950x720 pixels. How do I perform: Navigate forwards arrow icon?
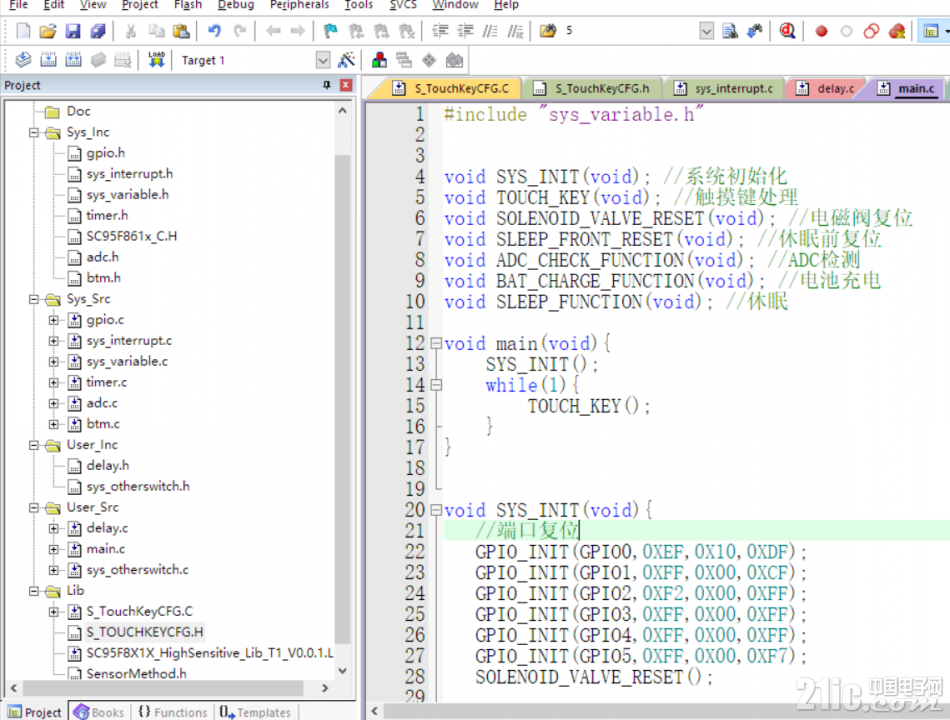pyautogui.click(x=297, y=31)
